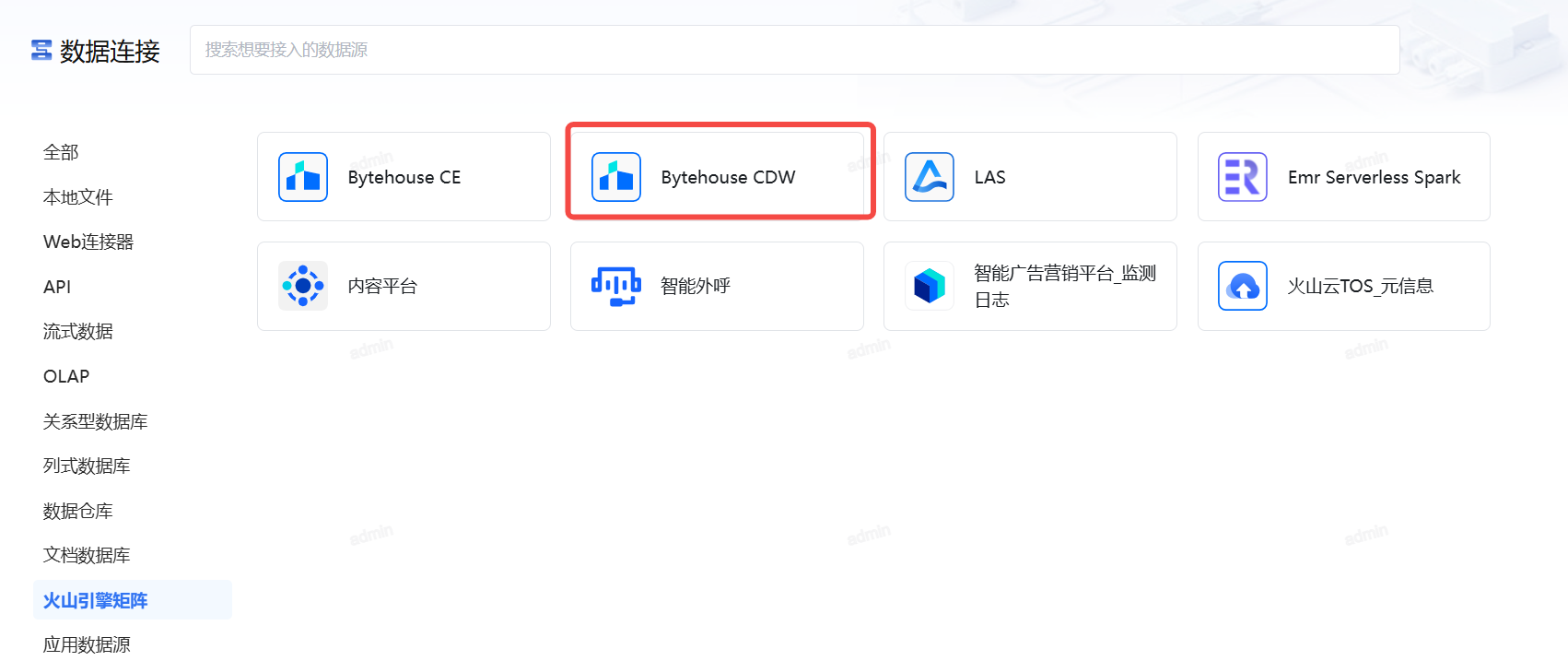Click the 智能广告营销平台 cube icon

coord(930,286)
